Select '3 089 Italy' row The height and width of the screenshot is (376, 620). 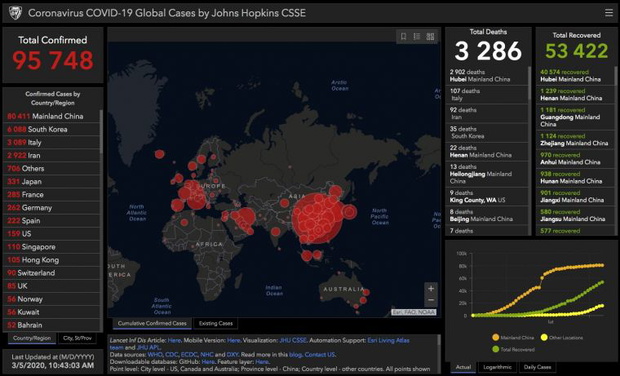pos(51,142)
